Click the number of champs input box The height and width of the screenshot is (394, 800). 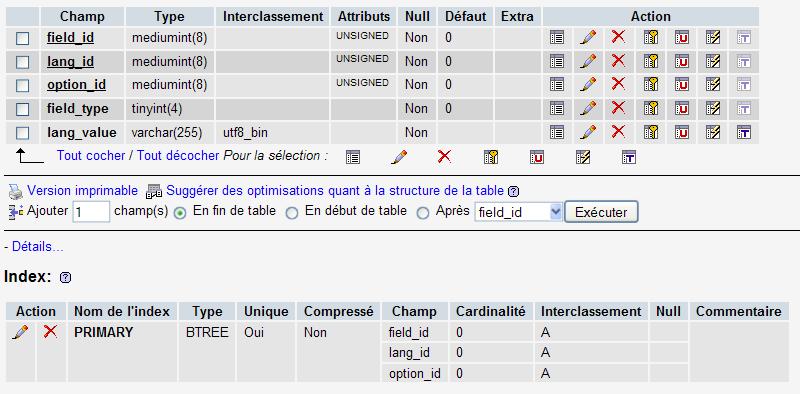click(91, 212)
